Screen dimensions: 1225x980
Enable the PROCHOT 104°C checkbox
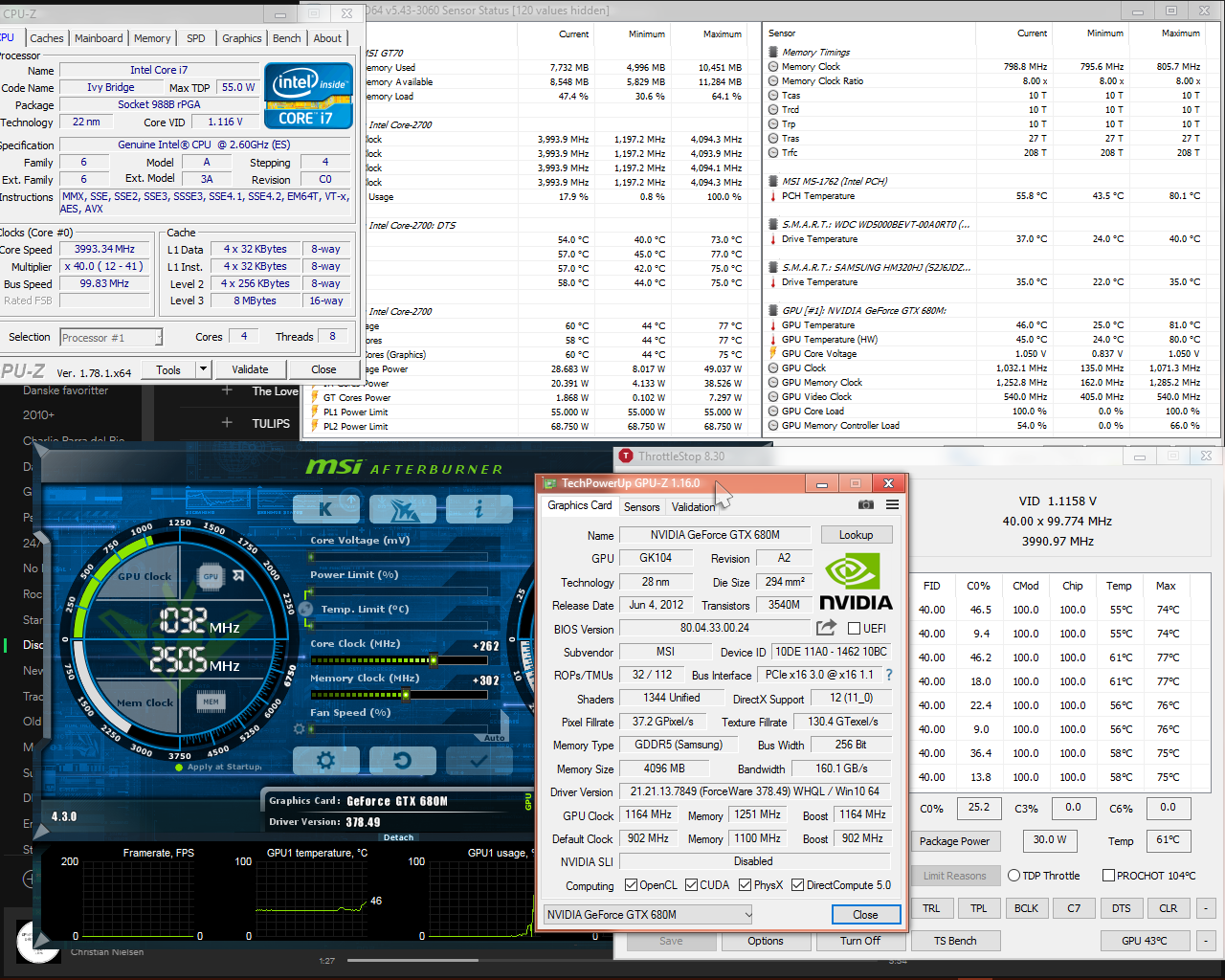tap(1108, 876)
